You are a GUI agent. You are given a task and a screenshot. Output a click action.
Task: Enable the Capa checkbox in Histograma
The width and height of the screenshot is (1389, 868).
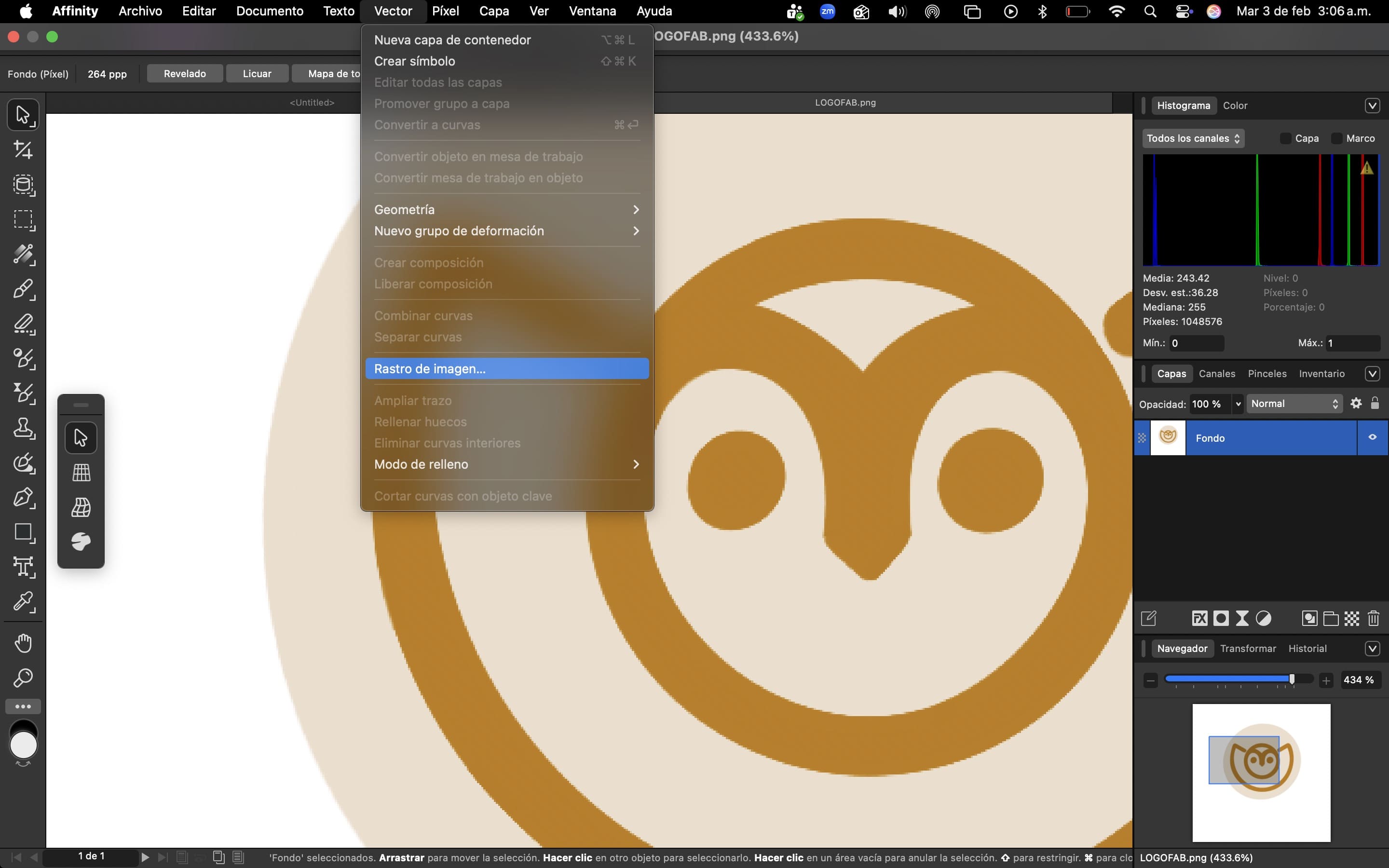1286,138
